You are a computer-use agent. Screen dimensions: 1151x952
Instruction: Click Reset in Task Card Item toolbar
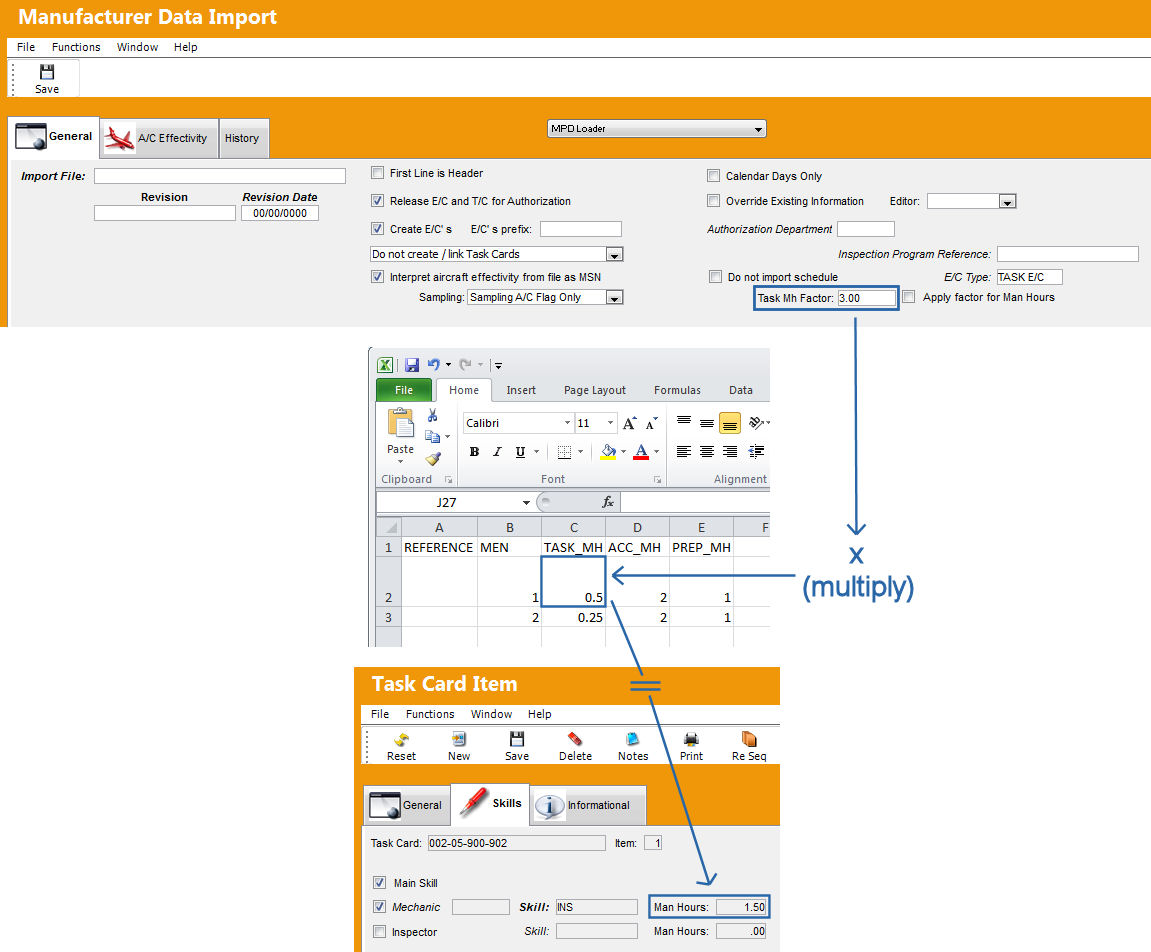point(402,747)
